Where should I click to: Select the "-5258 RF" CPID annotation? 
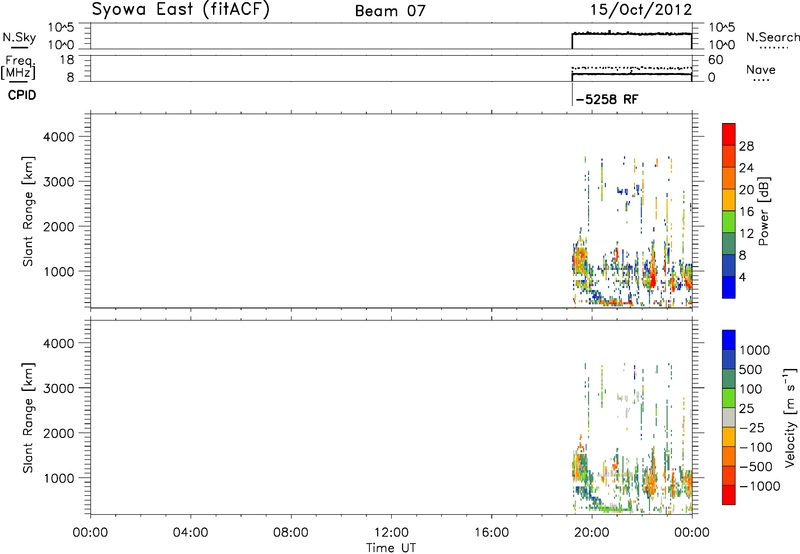pos(607,99)
